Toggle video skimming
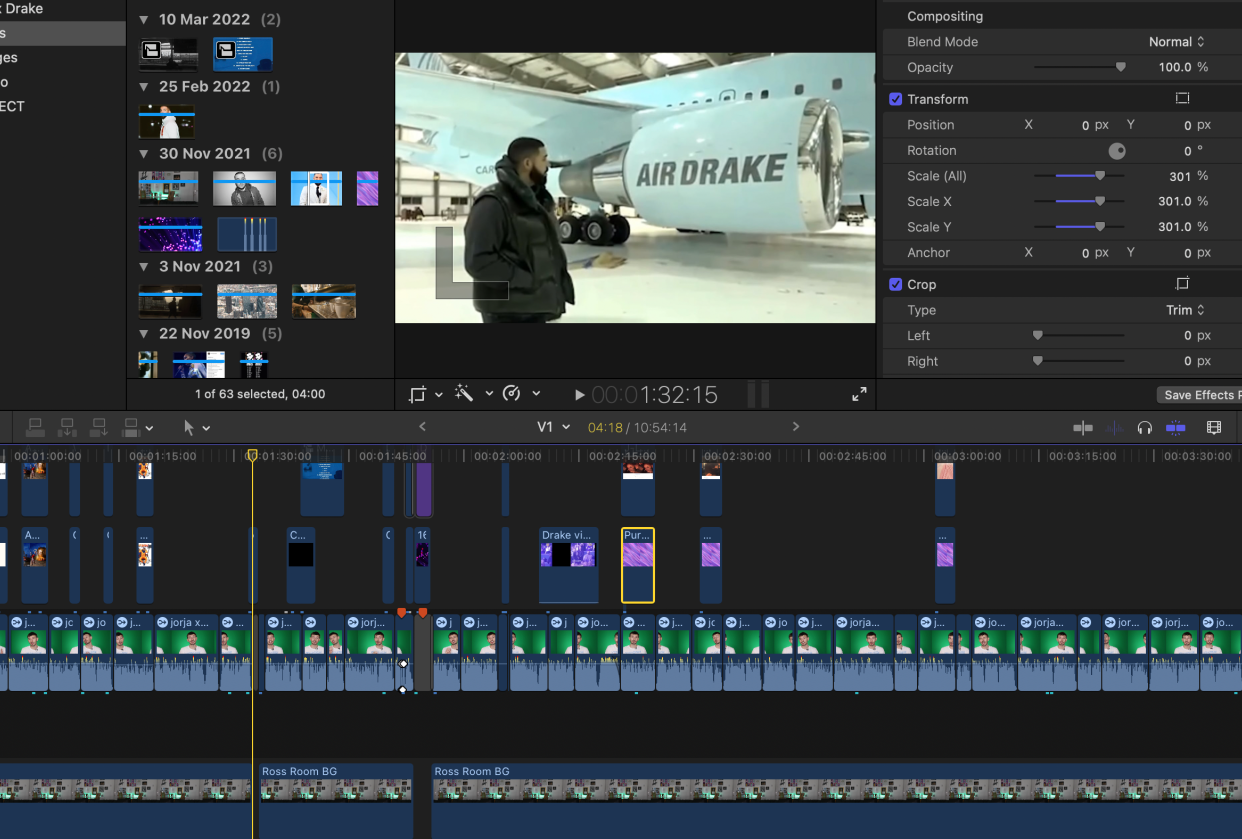Screen dimensions: 1242x839 pos(1083,427)
